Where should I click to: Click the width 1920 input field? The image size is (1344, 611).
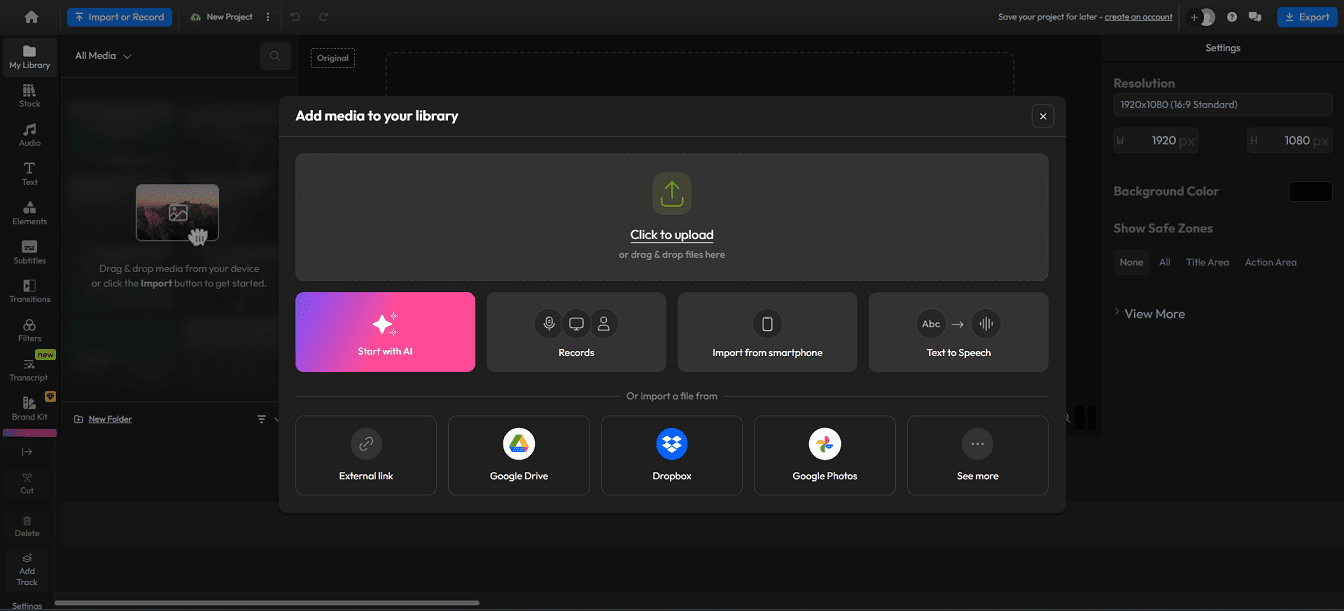[x=1156, y=141]
